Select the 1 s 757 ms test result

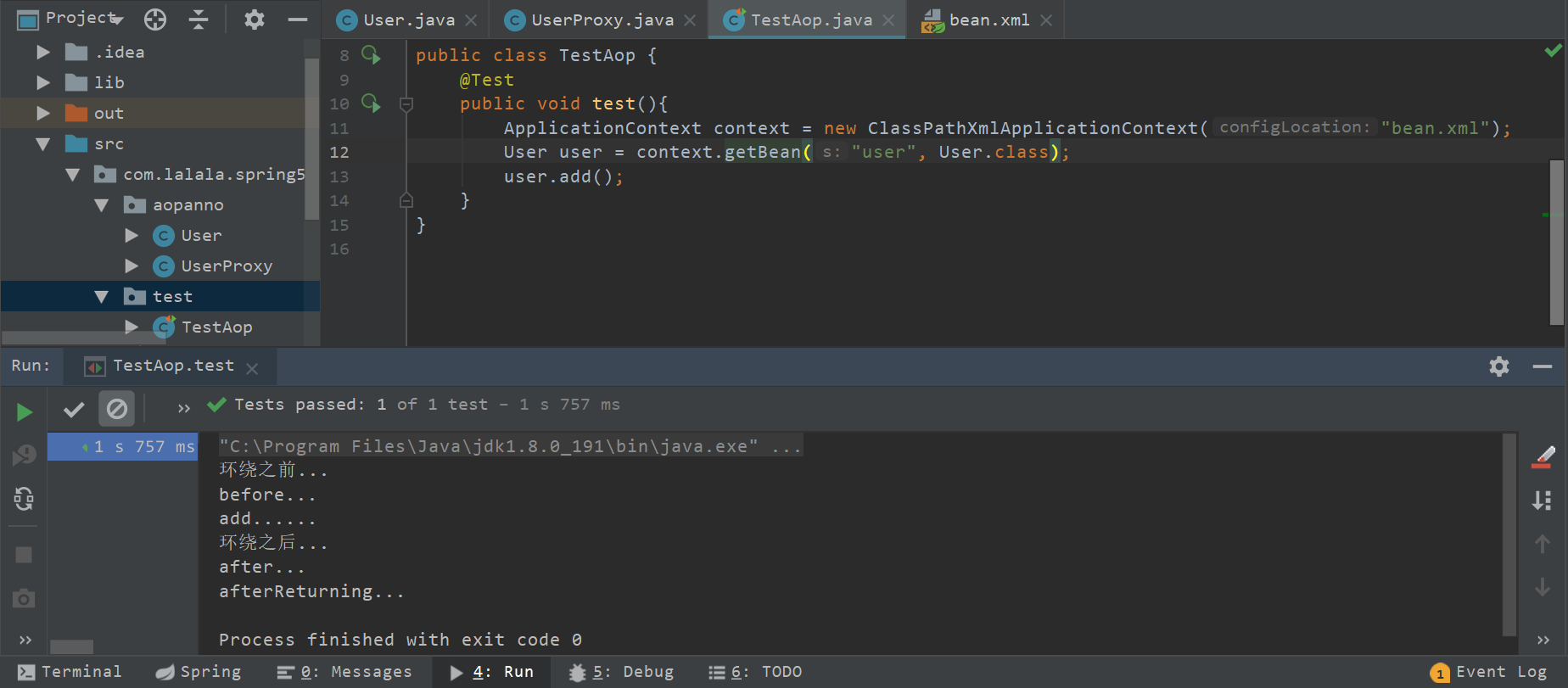click(x=122, y=447)
